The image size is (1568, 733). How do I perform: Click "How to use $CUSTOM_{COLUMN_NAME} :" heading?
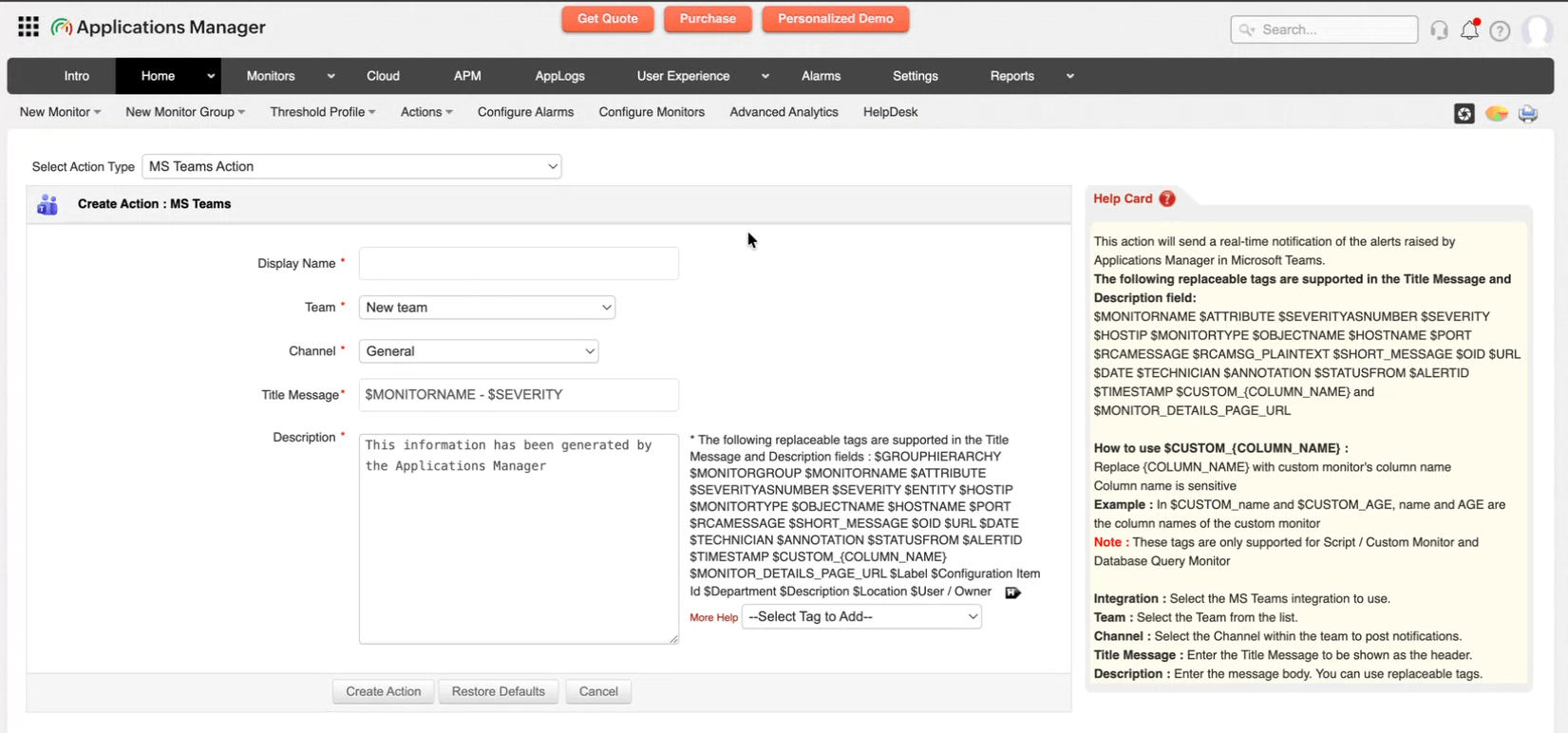click(1221, 448)
